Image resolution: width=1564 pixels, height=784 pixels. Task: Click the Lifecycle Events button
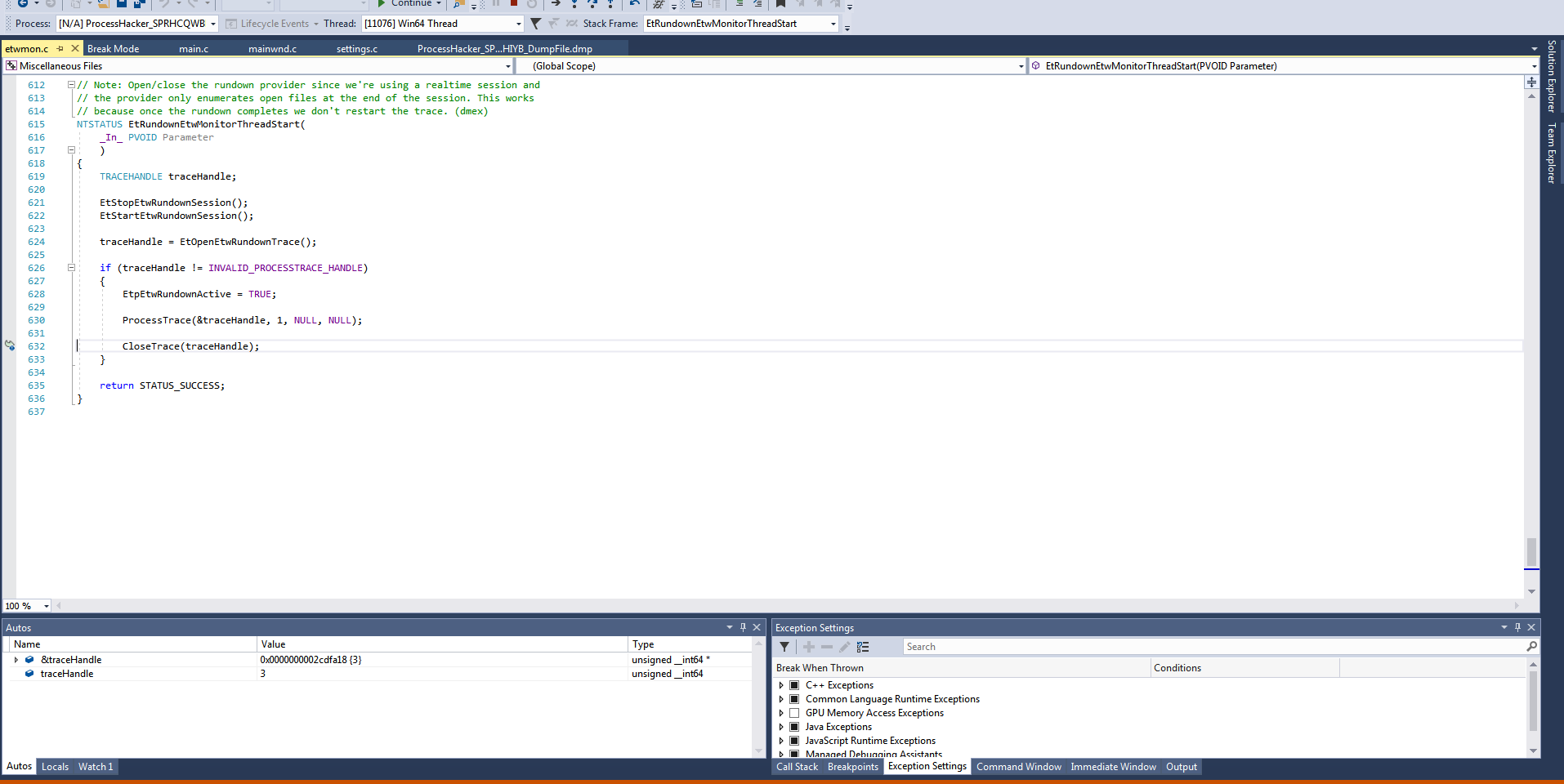point(274,24)
